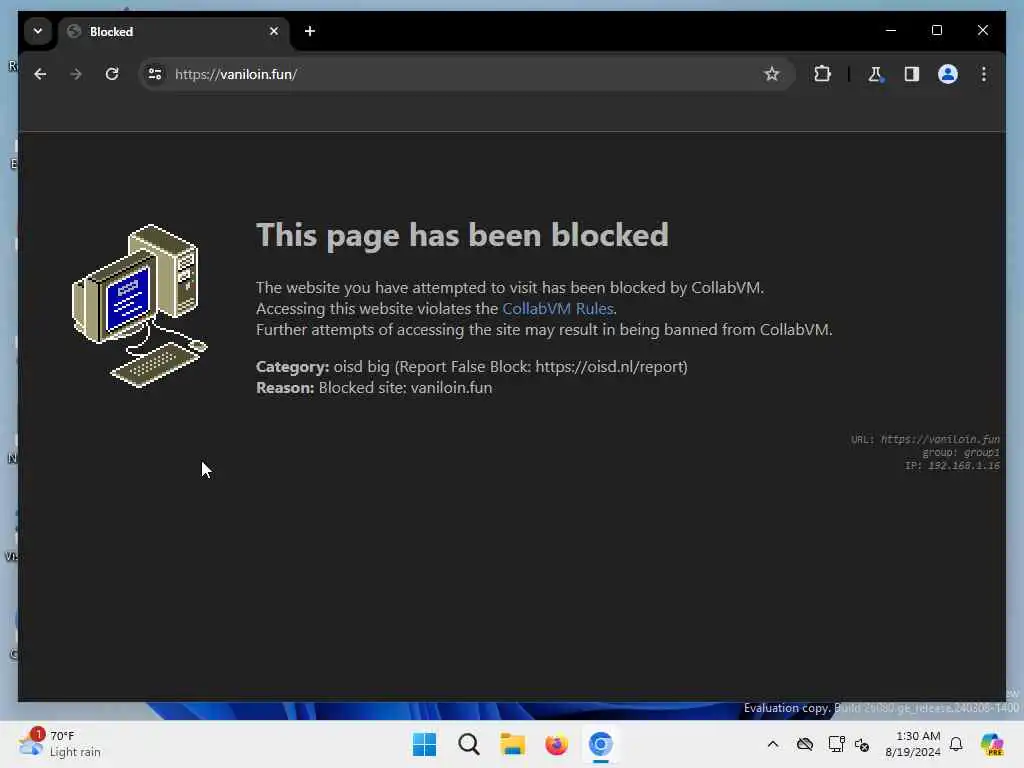The width and height of the screenshot is (1024, 768).
Task: Open notifications bell icon
Action: click(x=956, y=744)
